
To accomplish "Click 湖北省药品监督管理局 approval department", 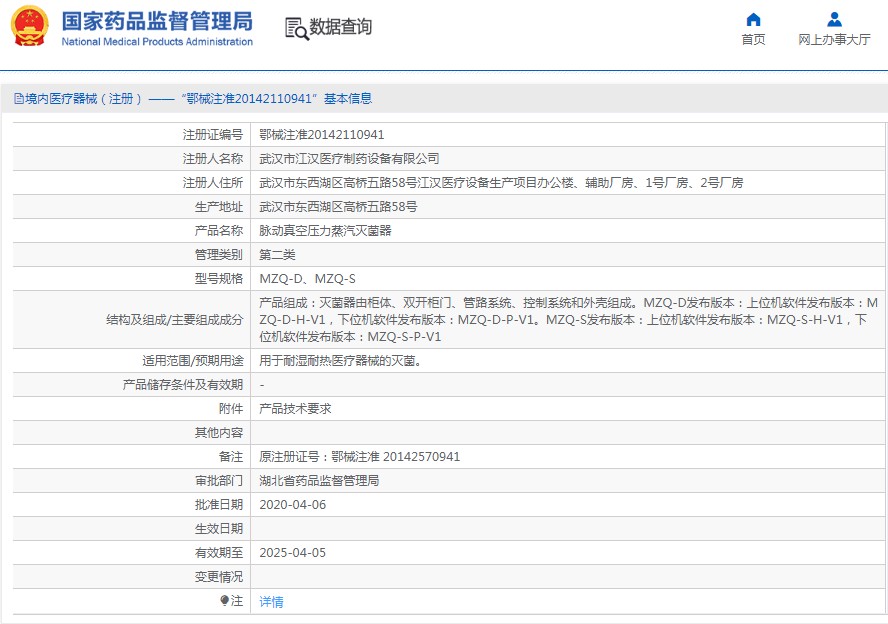I will (x=319, y=481).
